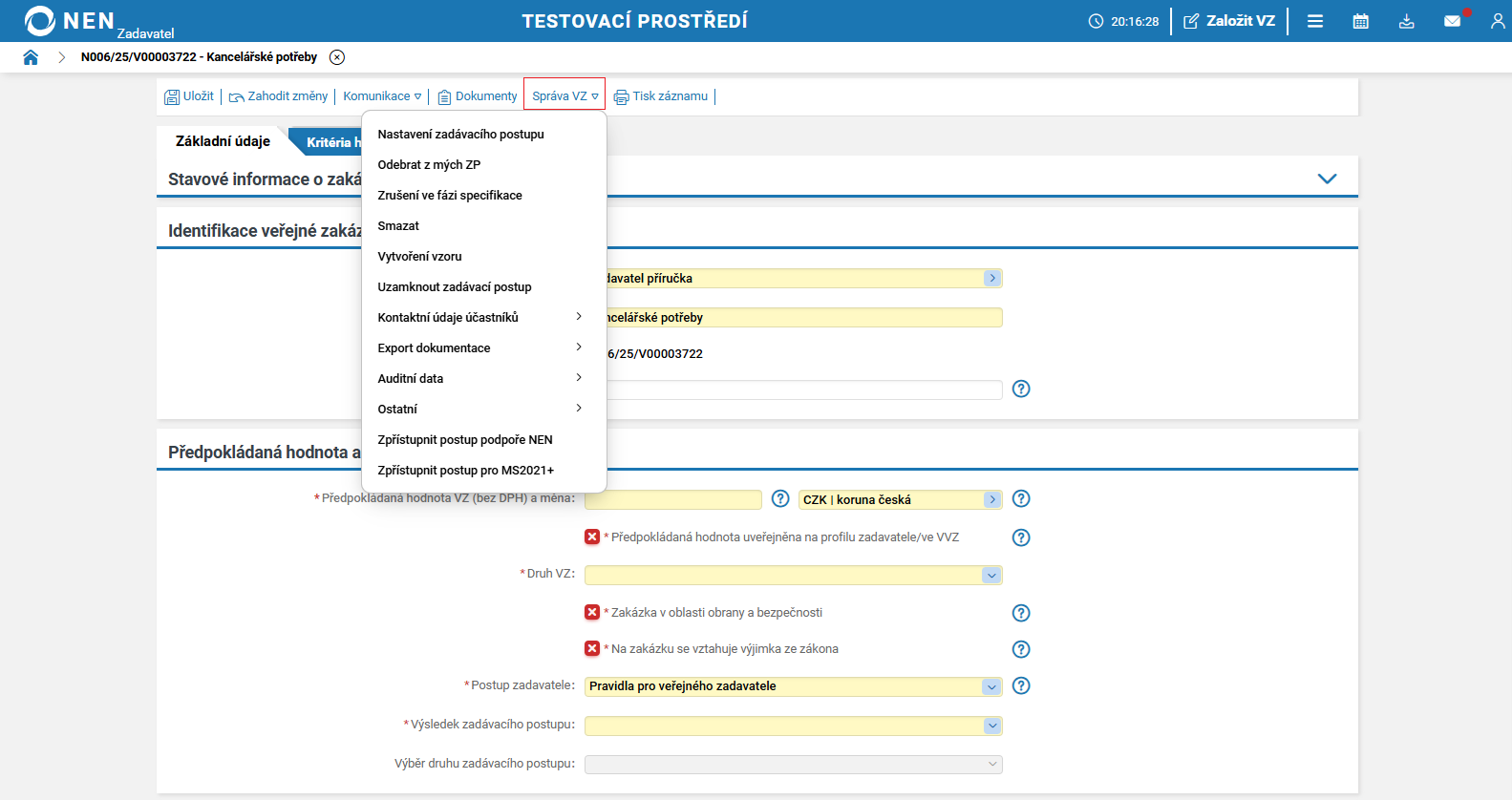Select Uzamknout zadávací postup menu item
The width and height of the screenshot is (1512, 800).
[455, 286]
